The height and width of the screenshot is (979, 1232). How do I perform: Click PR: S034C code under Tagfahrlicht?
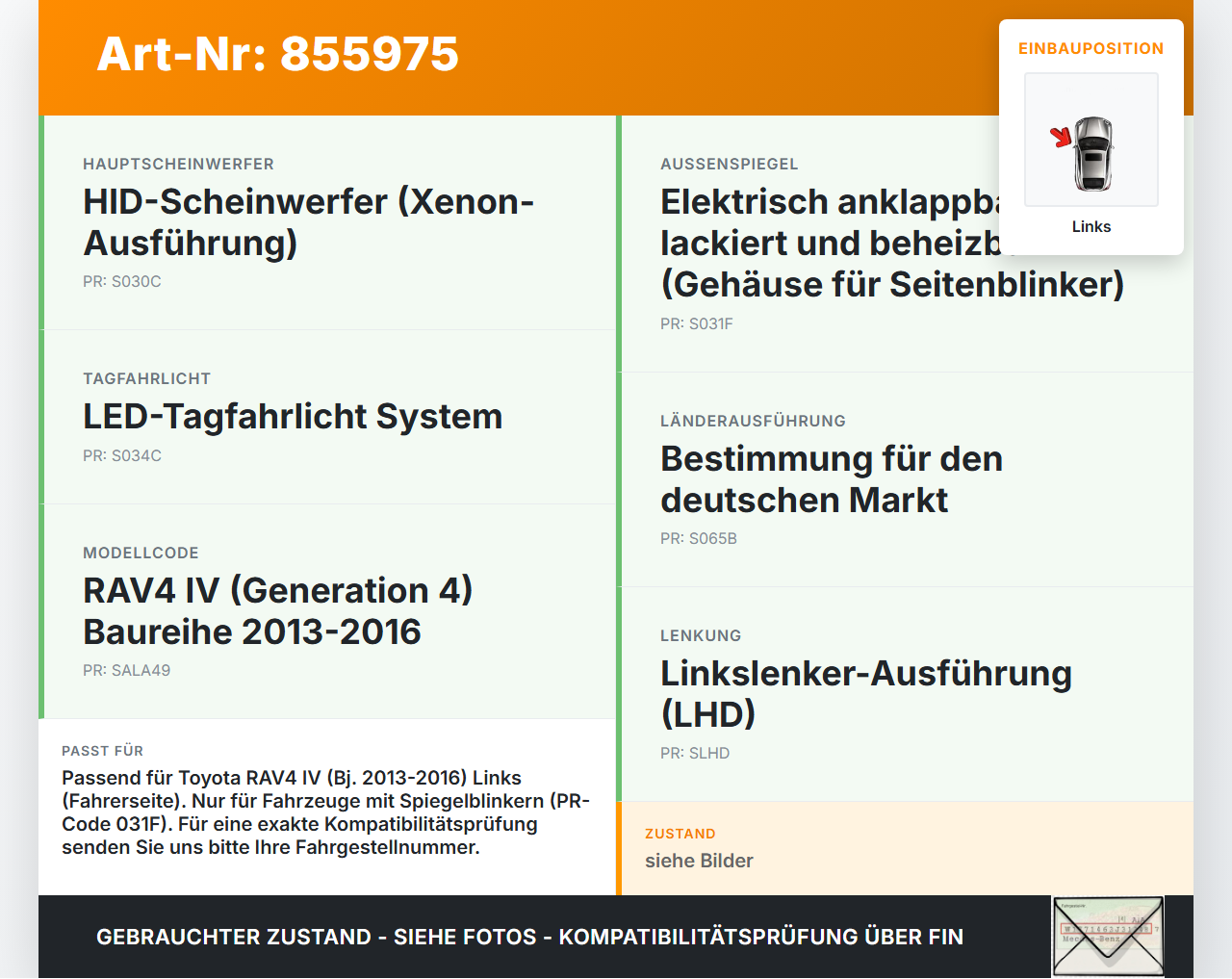coord(122,455)
